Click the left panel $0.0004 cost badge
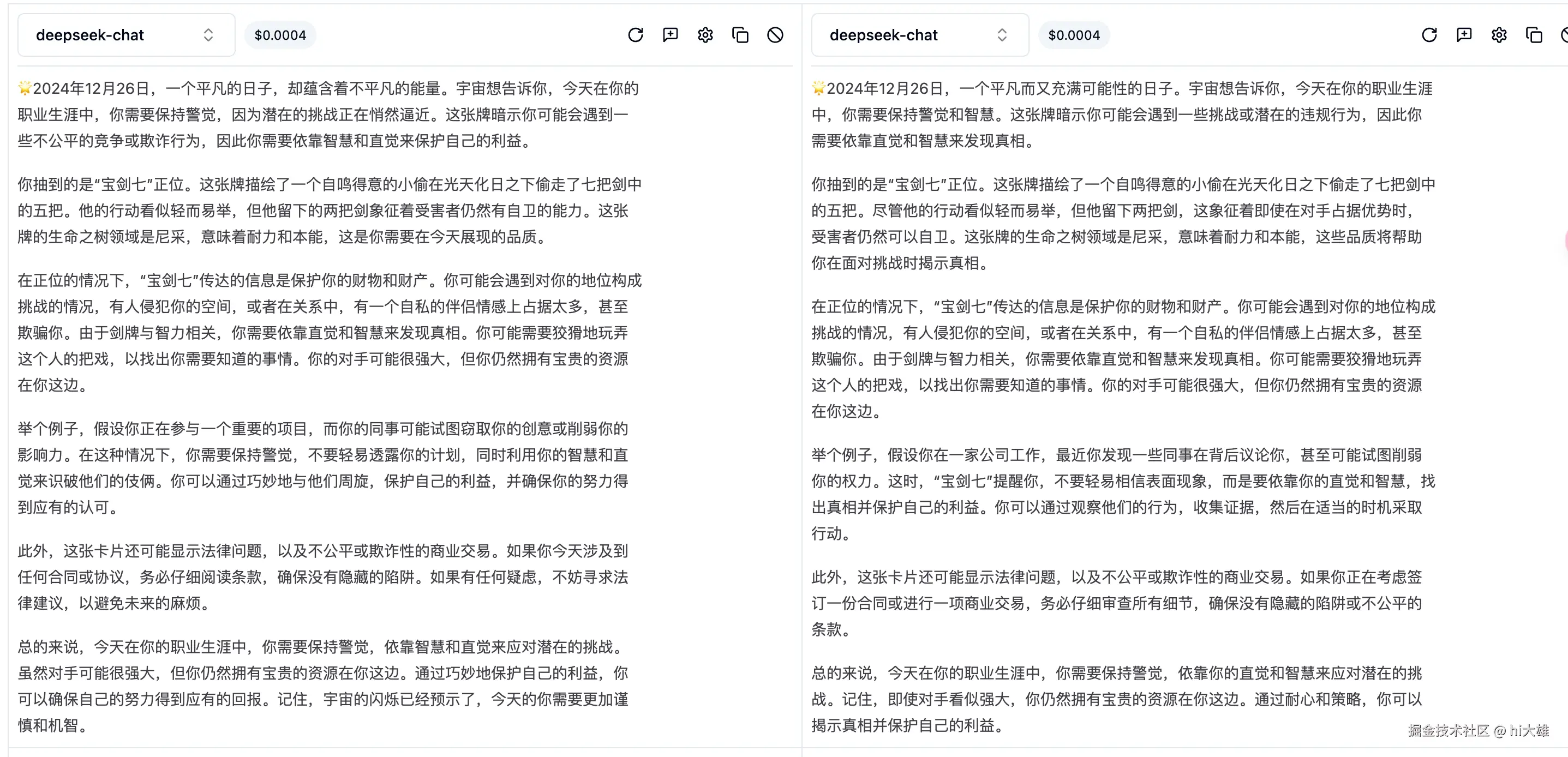1568x757 pixels. tap(280, 35)
